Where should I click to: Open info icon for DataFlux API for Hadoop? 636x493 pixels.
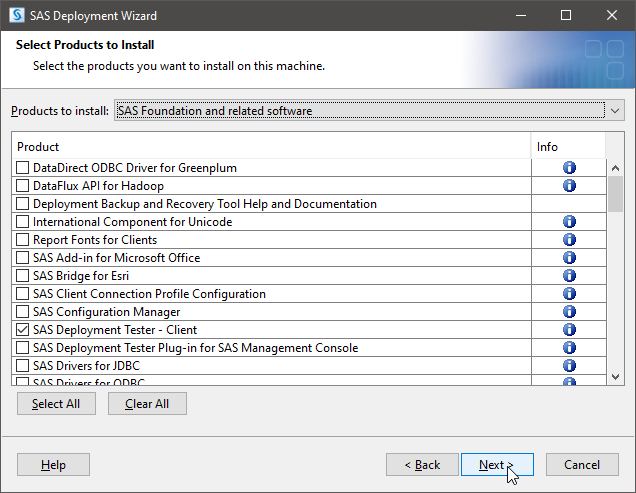[569, 186]
